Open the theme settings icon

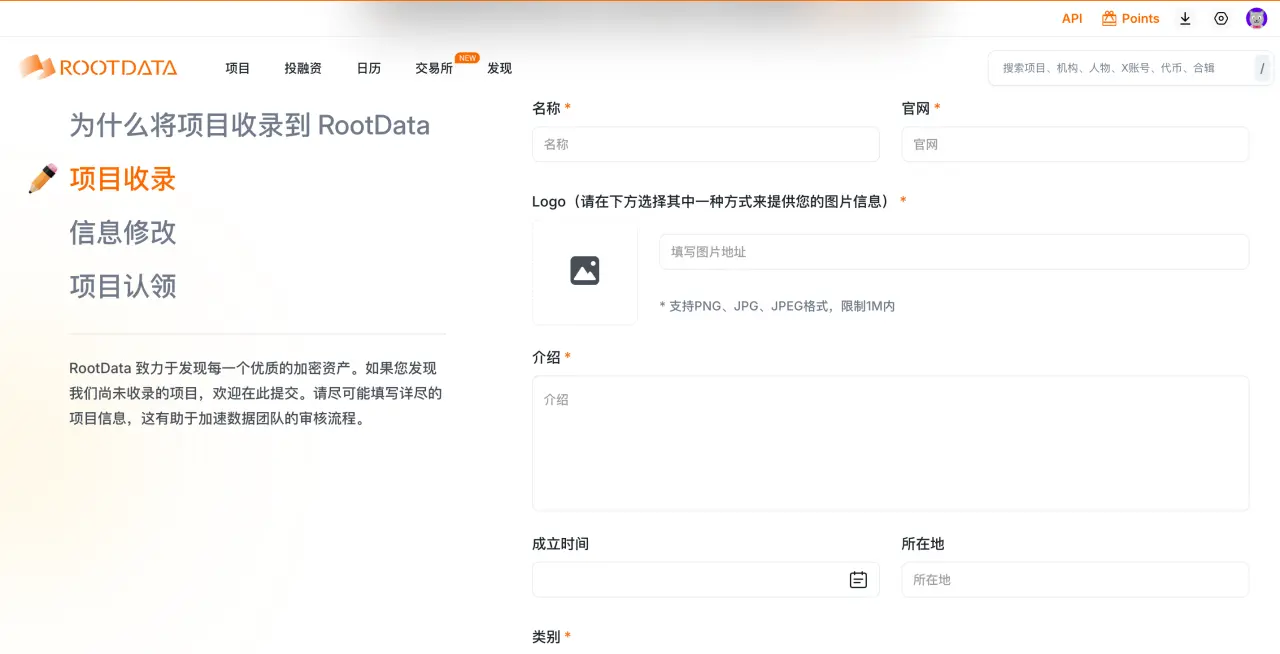(x=1221, y=18)
